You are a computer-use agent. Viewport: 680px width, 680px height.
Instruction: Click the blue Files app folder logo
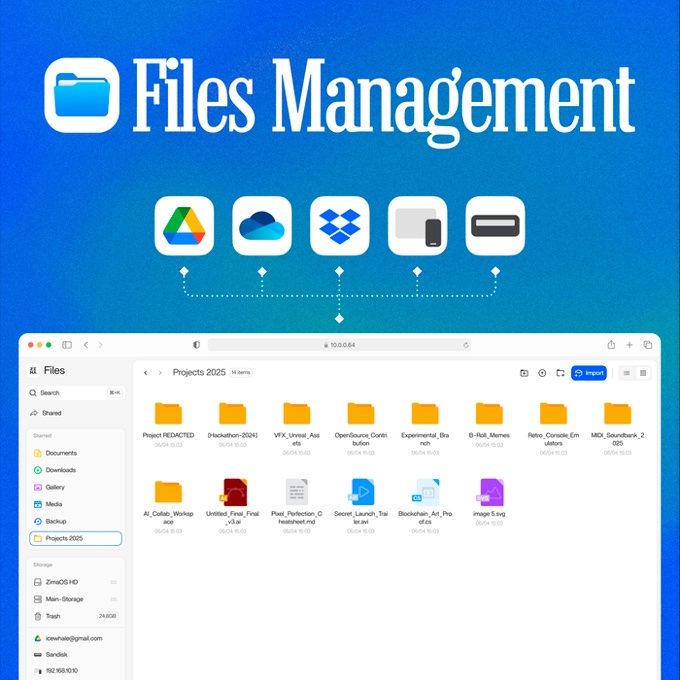pos(82,95)
